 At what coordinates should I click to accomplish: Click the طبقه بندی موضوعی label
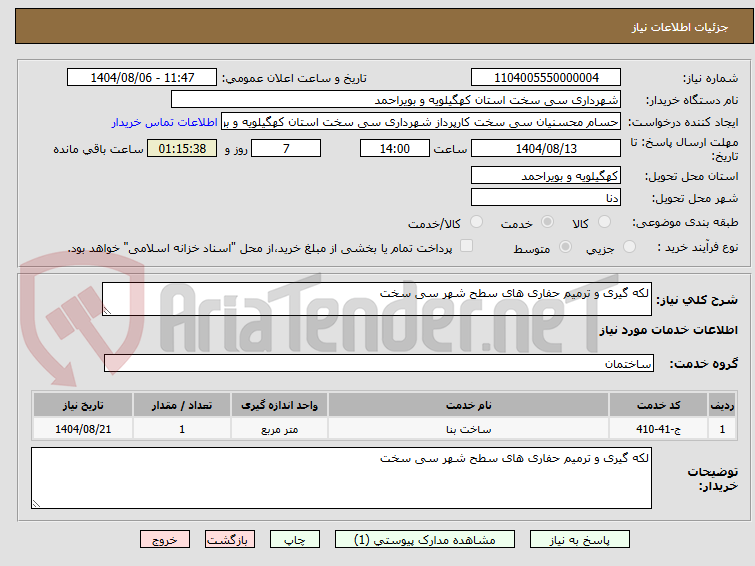[x=685, y=222]
